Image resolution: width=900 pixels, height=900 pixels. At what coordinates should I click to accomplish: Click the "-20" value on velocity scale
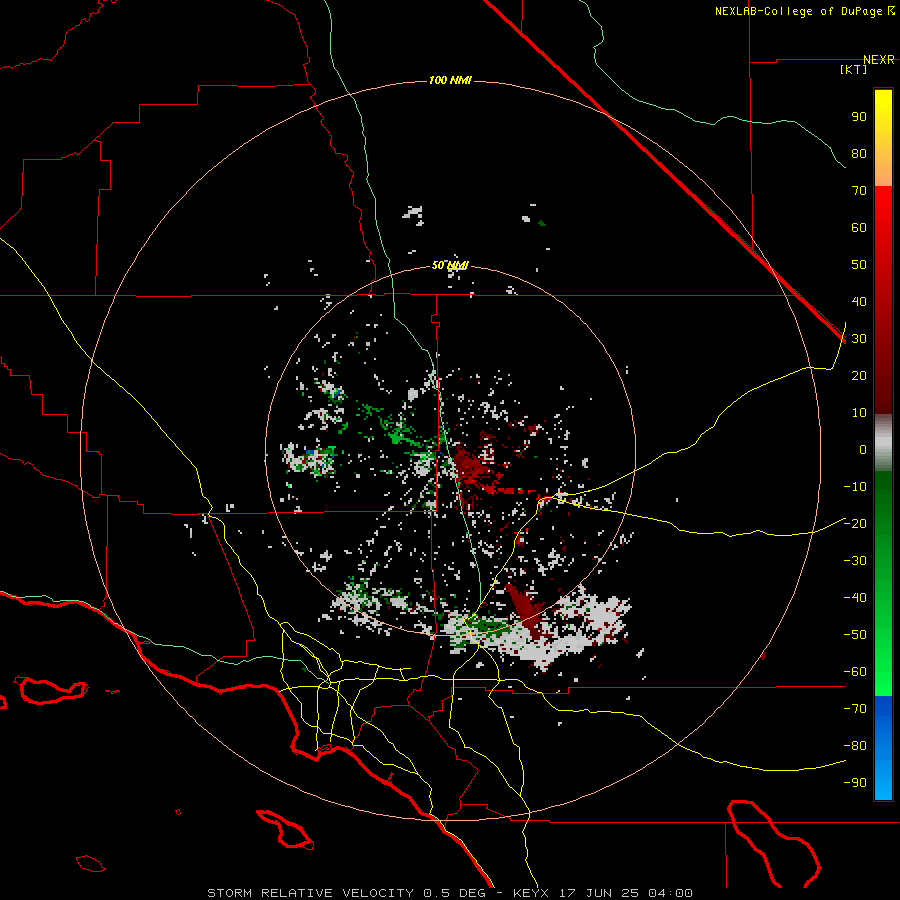click(855, 524)
